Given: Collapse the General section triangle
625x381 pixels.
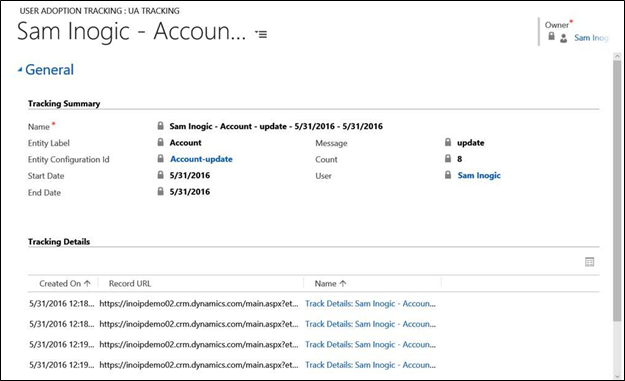Looking at the screenshot, I should tap(20, 70).
